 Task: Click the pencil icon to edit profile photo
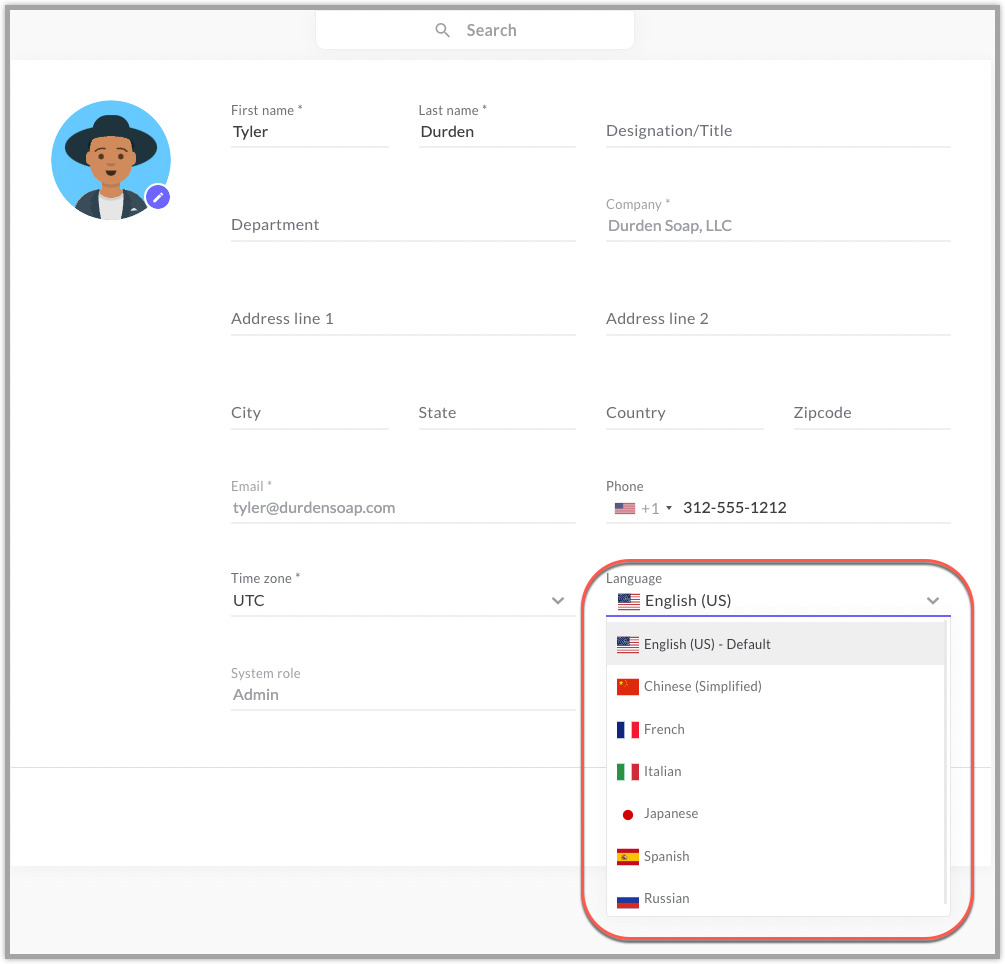pos(158,197)
